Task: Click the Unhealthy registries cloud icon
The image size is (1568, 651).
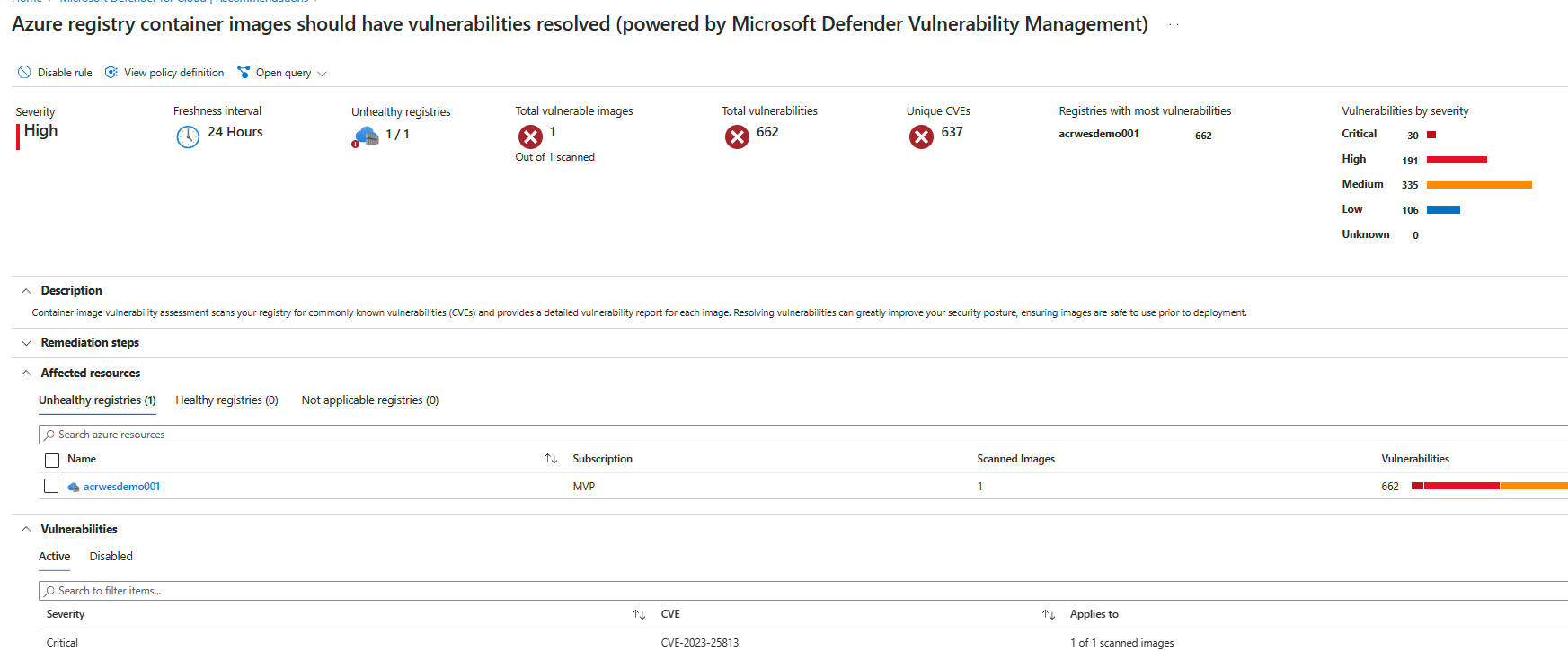Action: coord(366,136)
